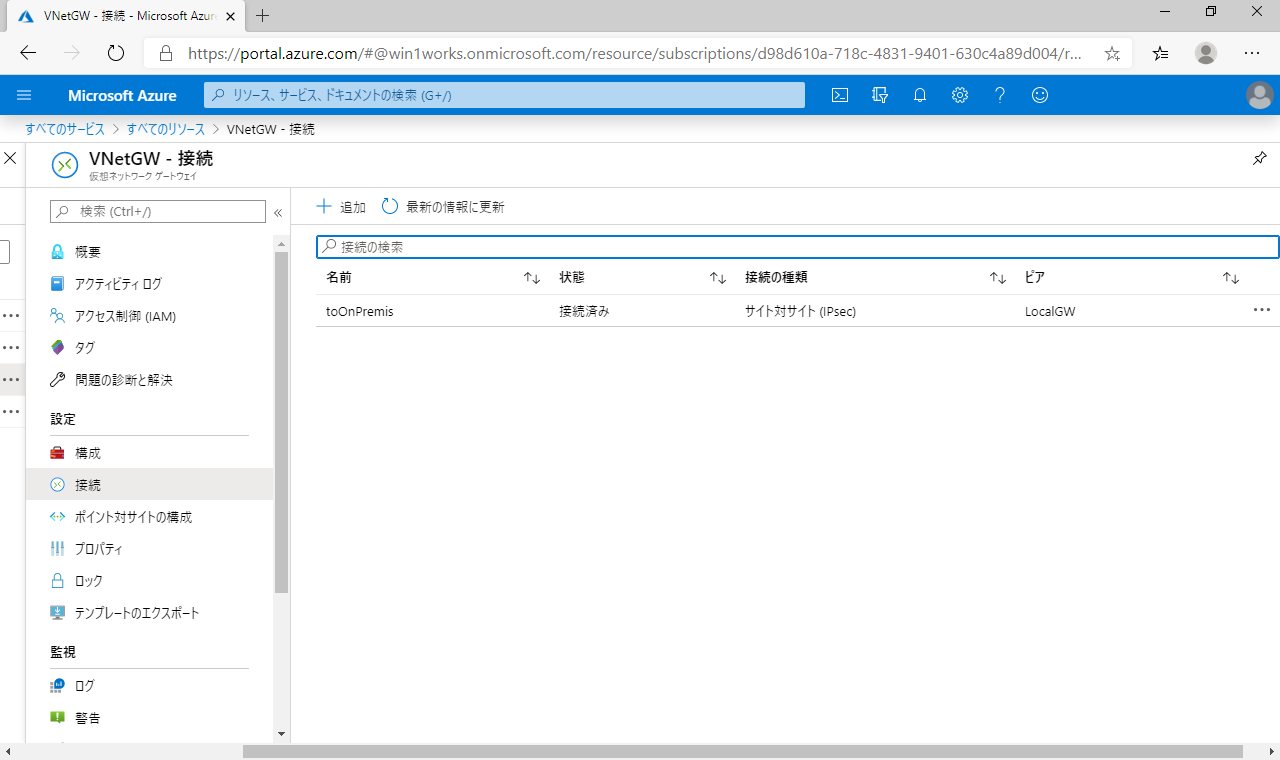
Task: Open アクセス制御 (IAM) menu item
Action: coord(150,316)
